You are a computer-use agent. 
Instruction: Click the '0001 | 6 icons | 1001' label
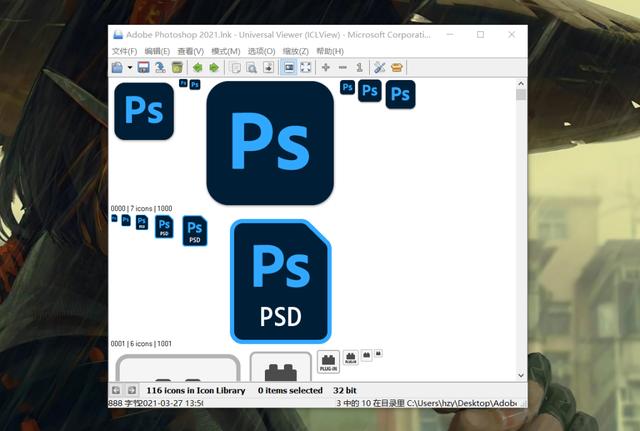[x=141, y=344]
